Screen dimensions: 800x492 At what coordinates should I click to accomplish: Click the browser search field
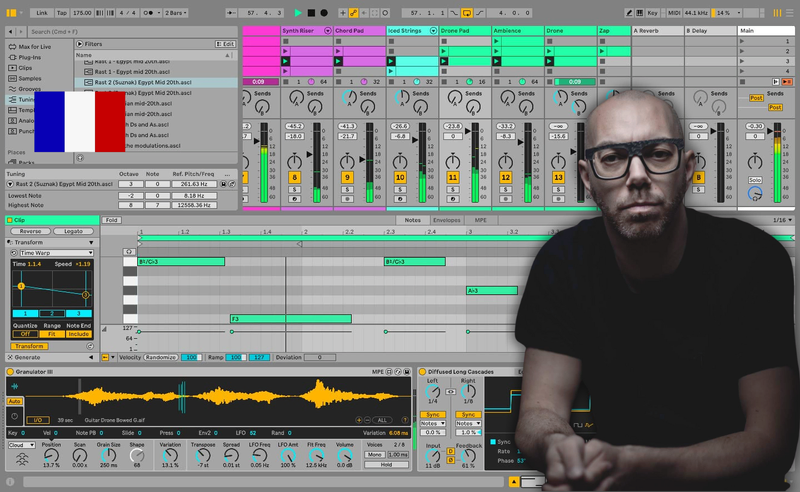pos(133,32)
